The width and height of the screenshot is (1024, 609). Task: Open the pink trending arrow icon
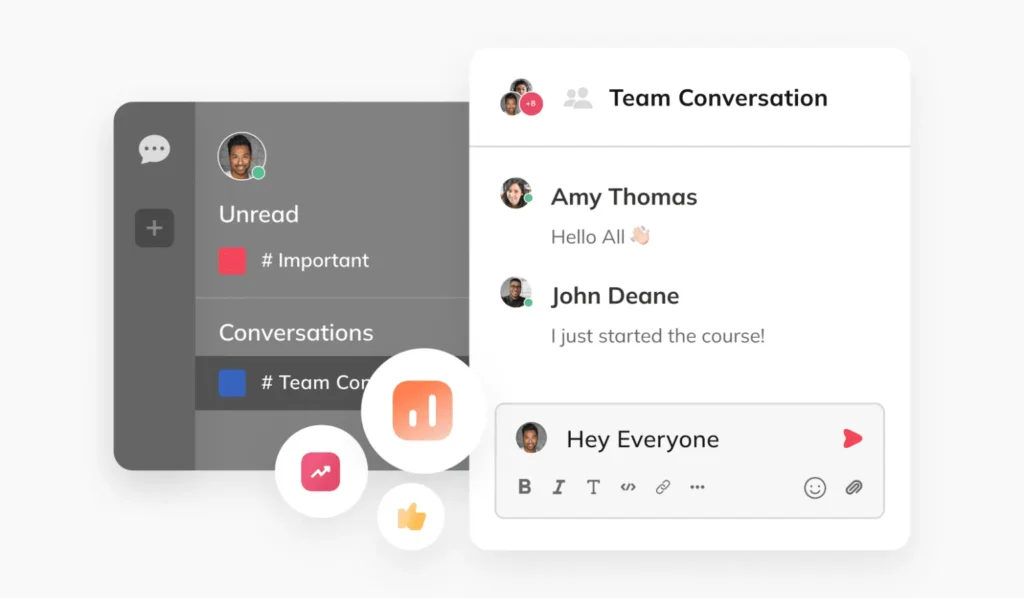[x=321, y=471]
